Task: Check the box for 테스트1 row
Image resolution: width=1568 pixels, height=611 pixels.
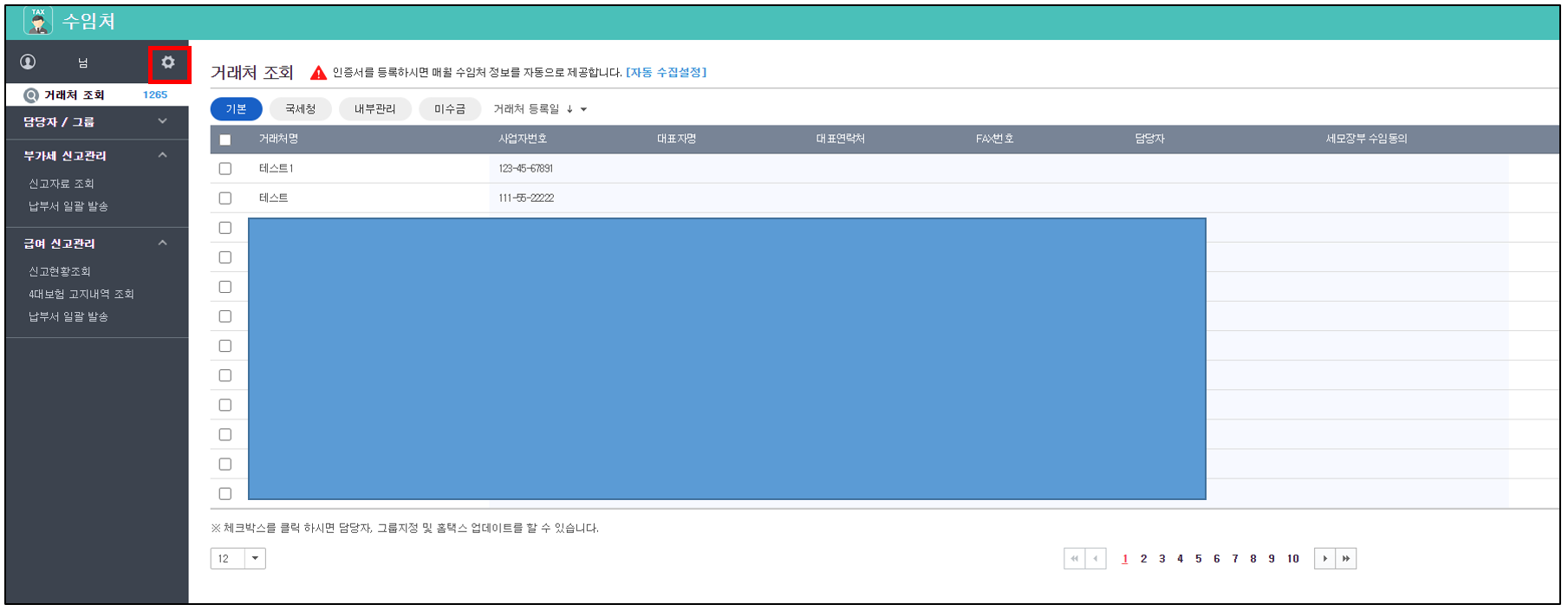Action: click(225, 169)
